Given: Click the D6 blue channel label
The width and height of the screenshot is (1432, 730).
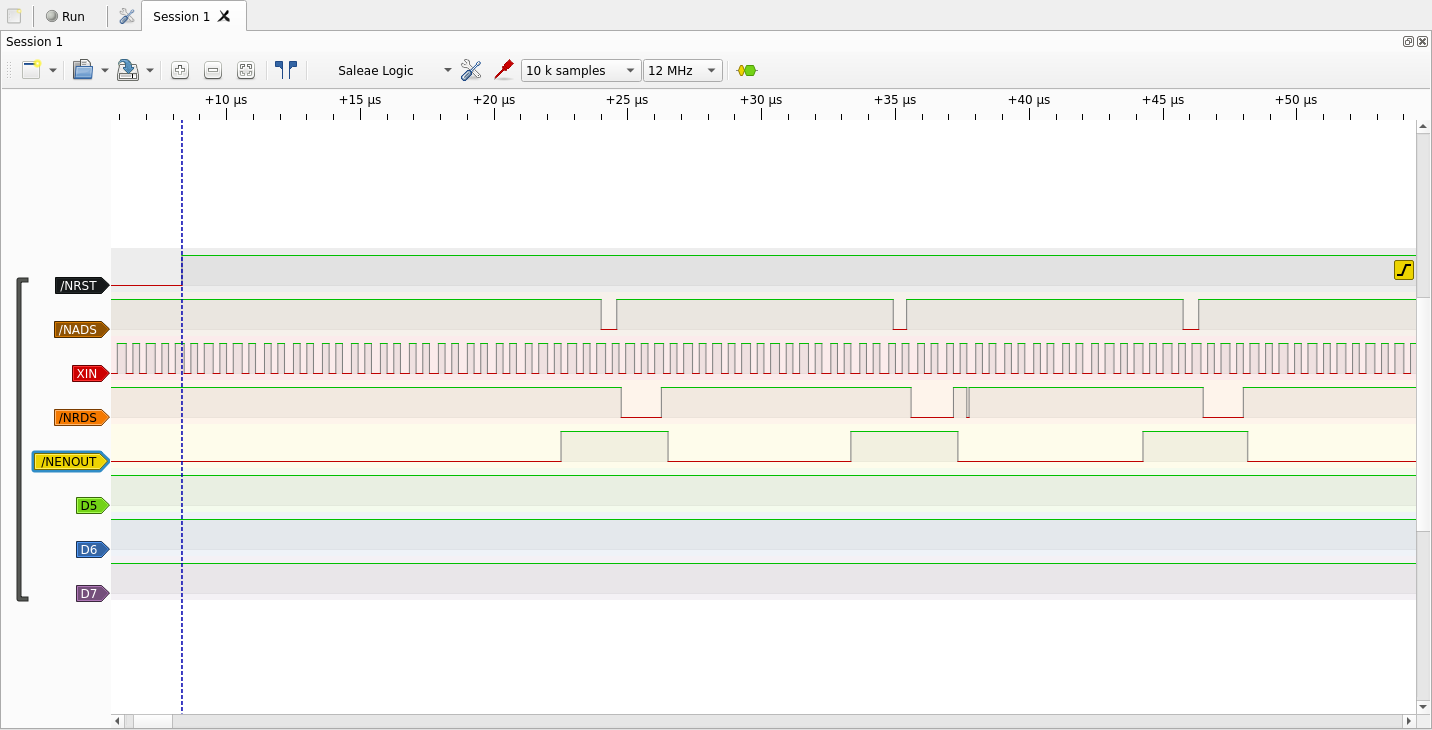Looking at the screenshot, I should click(x=90, y=550).
